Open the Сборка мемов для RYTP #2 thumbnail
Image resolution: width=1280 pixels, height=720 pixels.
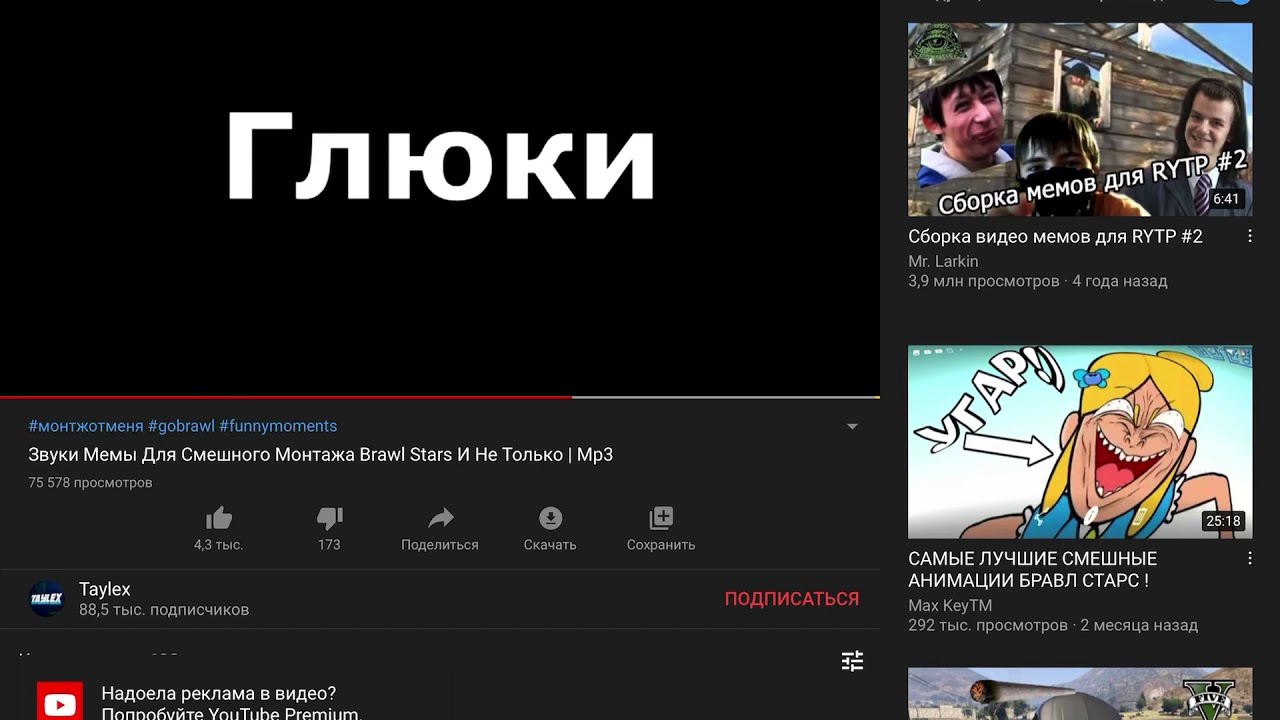tap(1080, 119)
